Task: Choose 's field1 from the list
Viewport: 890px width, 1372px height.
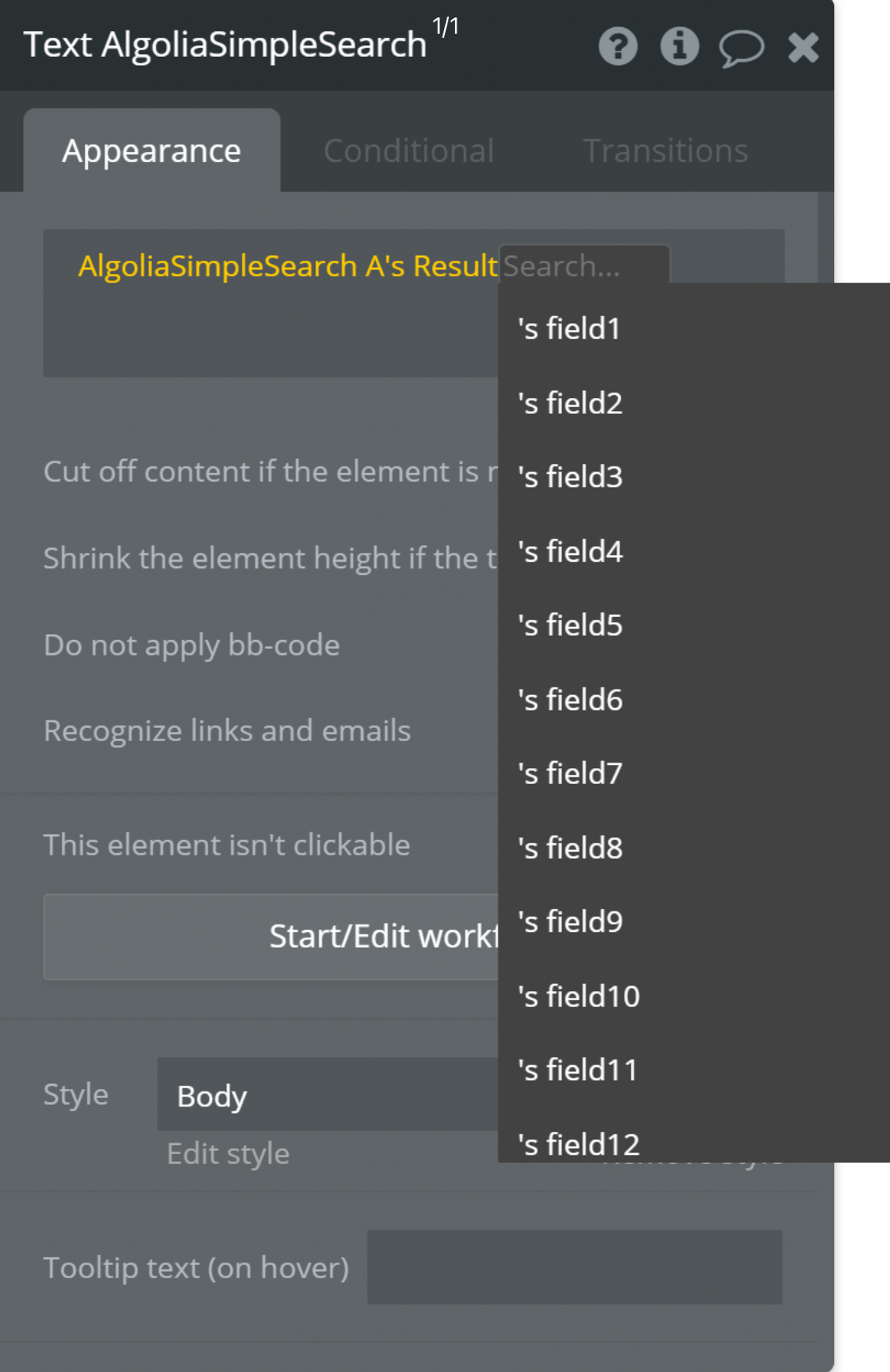Action: (693, 328)
